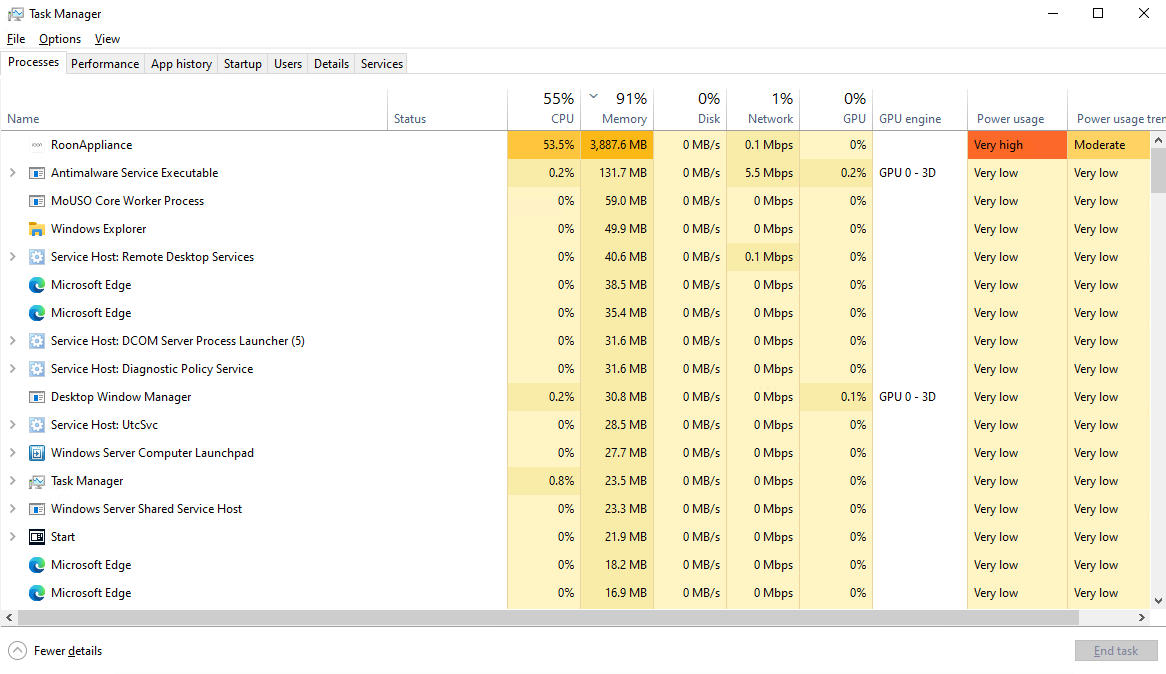Screen dimensions: 1166x674
Task: Expand Service Host: Remote Desktop Services
Action: click(12, 257)
